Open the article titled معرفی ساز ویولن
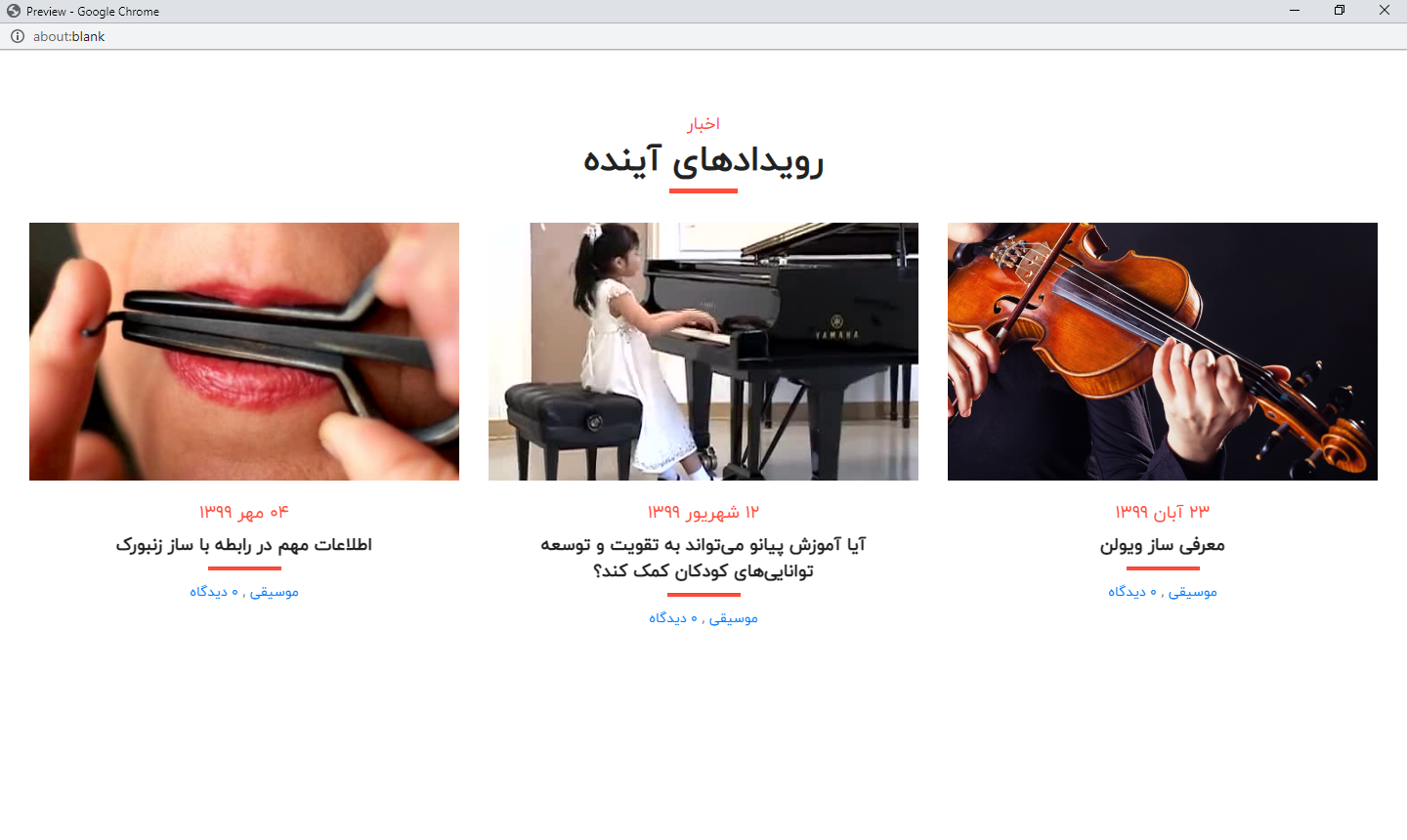Viewport: 1407px width, 840px height. [x=1163, y=545]
